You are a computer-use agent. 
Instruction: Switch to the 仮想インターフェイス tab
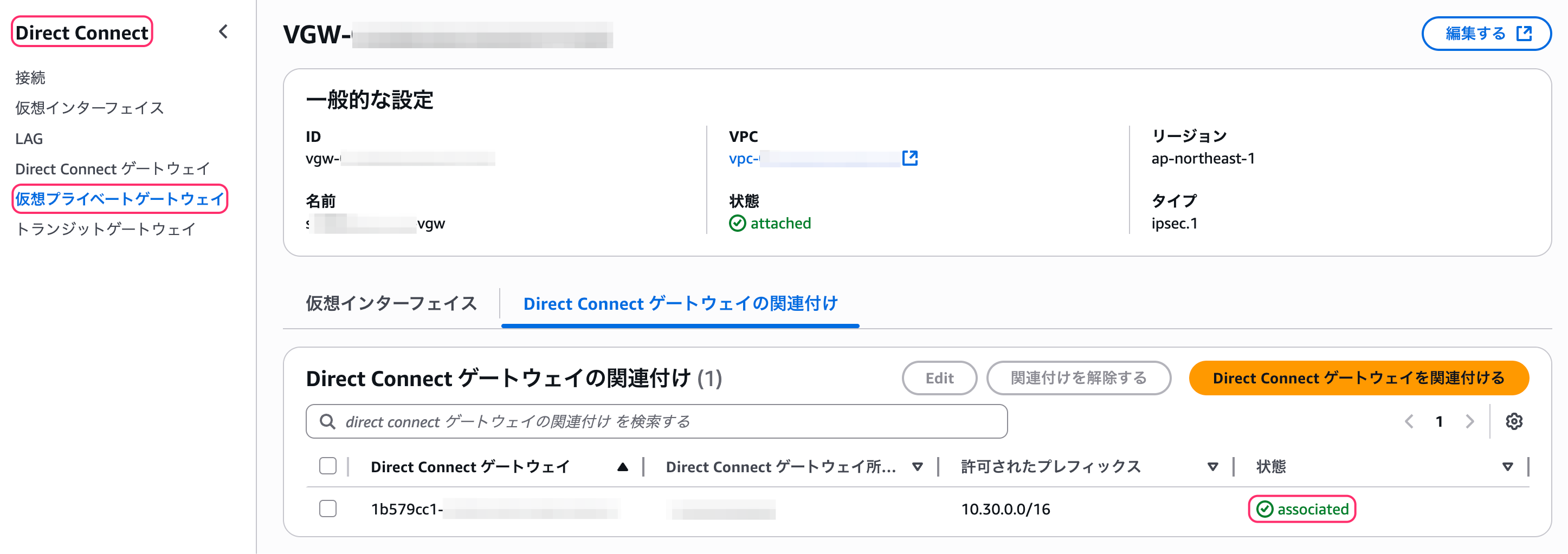pyautogui.click(x=391, y=303)
